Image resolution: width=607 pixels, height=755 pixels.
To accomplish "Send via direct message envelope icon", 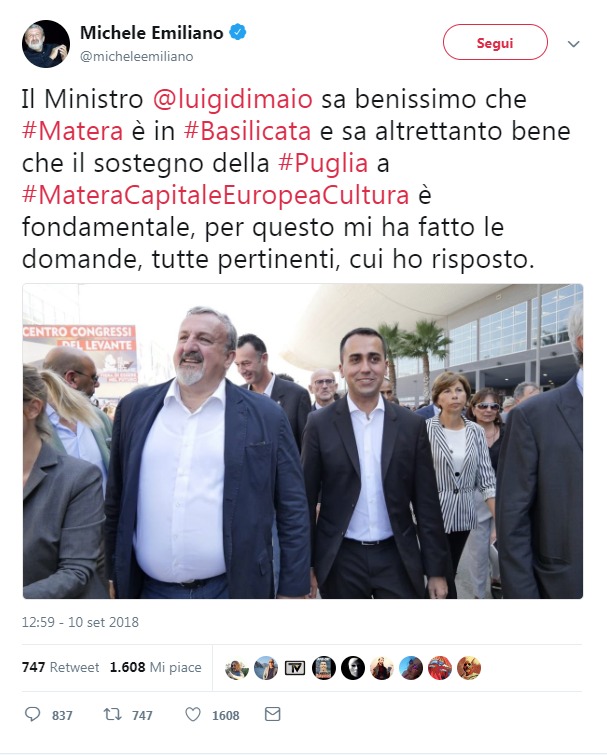I will (x=272, y=714).
